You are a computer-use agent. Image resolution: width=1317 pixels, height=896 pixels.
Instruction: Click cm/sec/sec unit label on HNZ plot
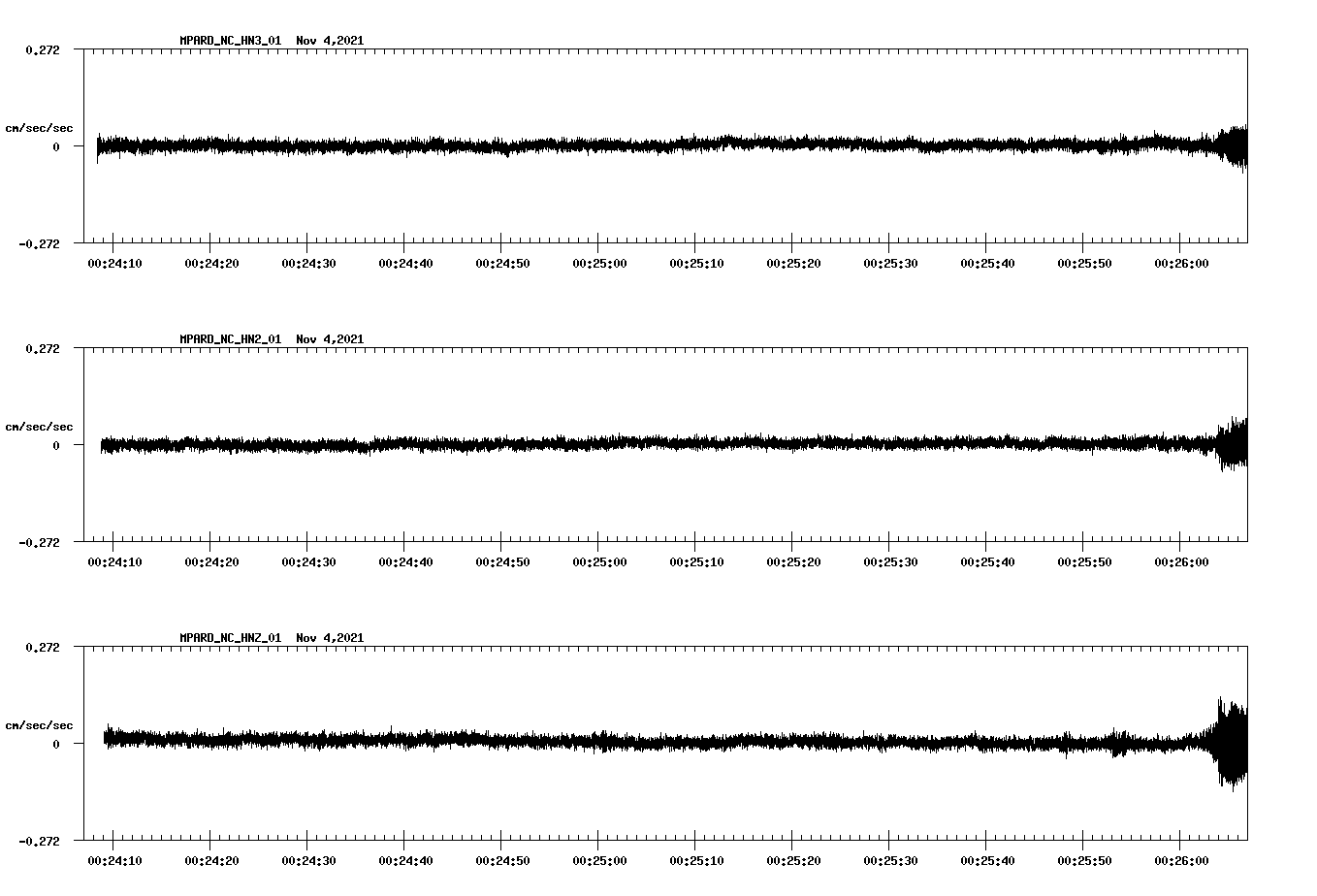39,725
